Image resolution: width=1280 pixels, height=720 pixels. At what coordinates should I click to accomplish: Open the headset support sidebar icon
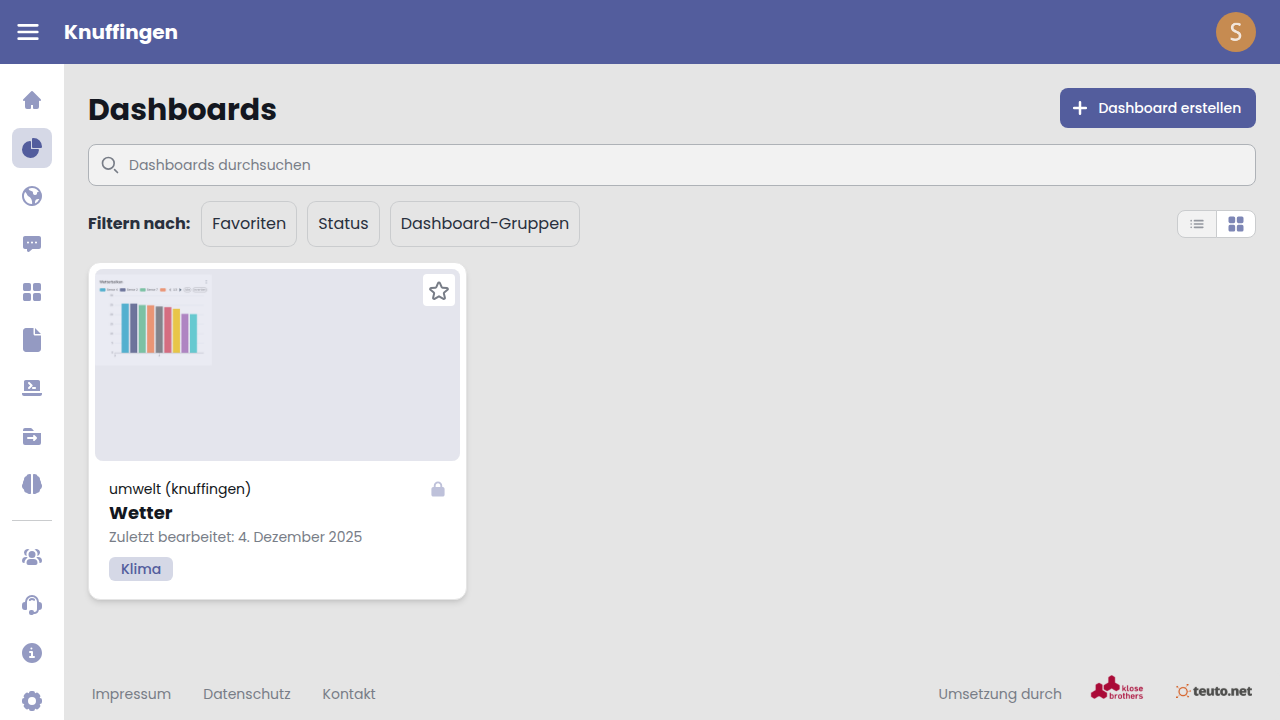pyautogui.click(x=32, y=605)
